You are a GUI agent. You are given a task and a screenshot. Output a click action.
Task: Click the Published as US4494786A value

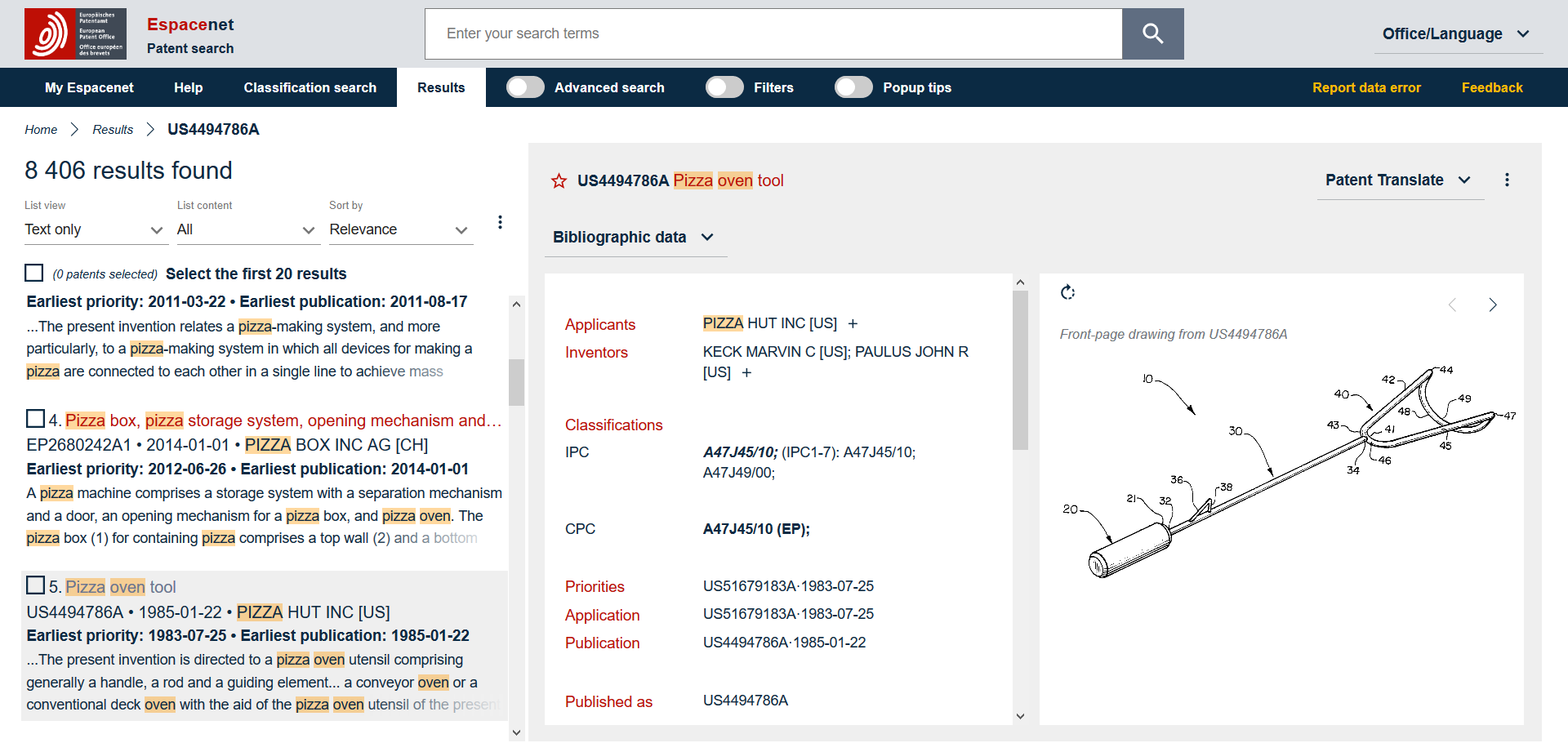746,701
